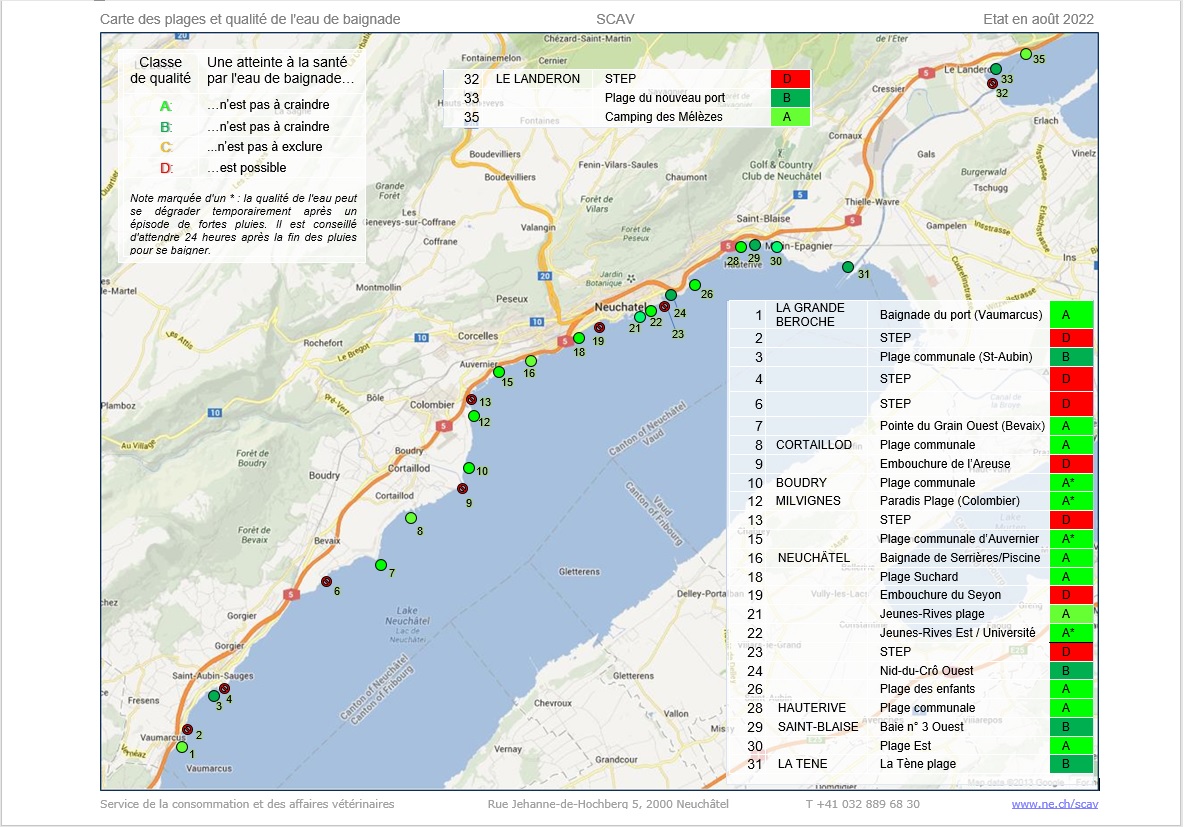Click 'Jeunes-Rives Est / Université' entry
The width and height of the screenshot is (1200, 827).
(x=958, y=633)
